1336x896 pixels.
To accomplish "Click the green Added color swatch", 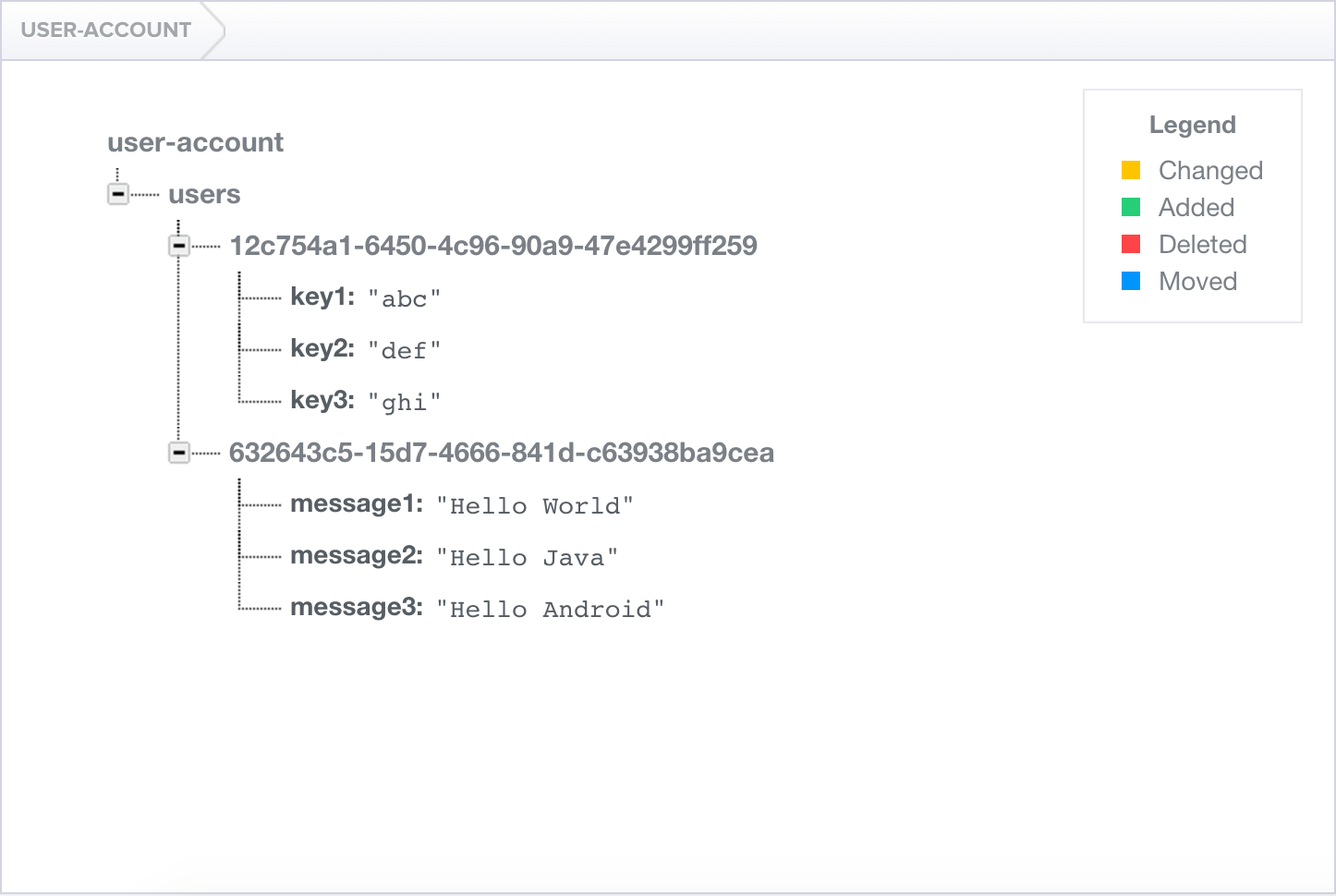I will (x=1130, y=207).
